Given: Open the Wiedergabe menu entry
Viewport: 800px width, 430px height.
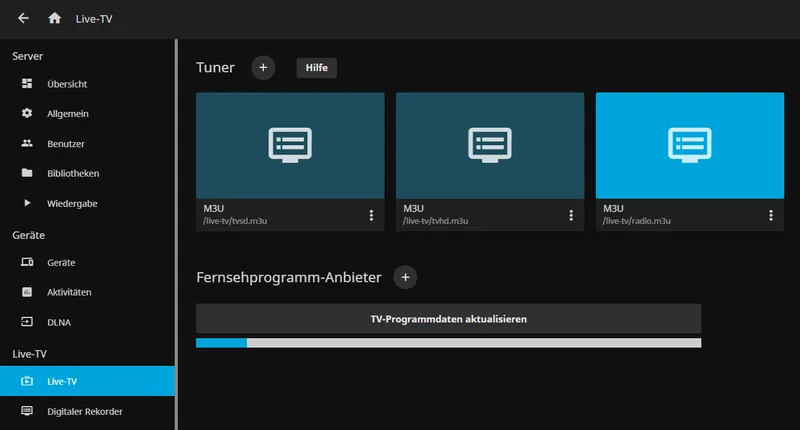Looking at the screenshot, I should point(87,203).
